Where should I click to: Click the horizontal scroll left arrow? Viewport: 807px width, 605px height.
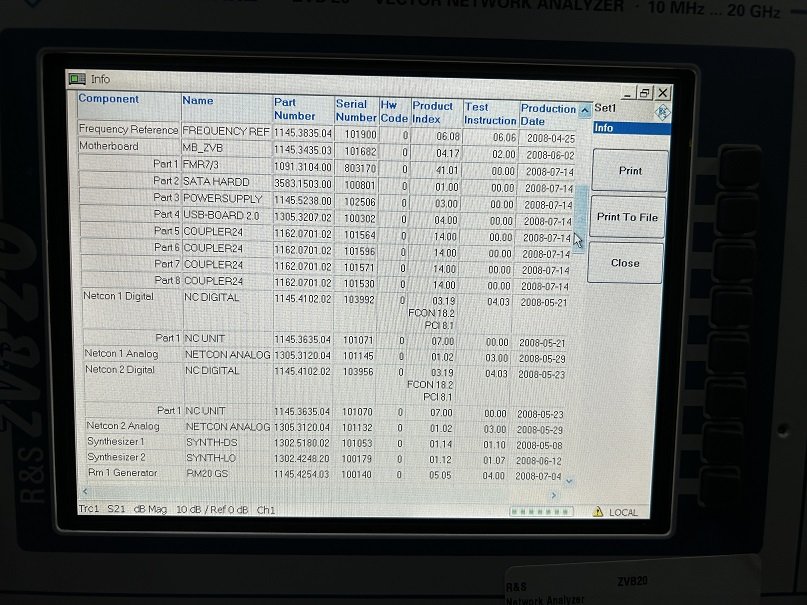(85, 491)
